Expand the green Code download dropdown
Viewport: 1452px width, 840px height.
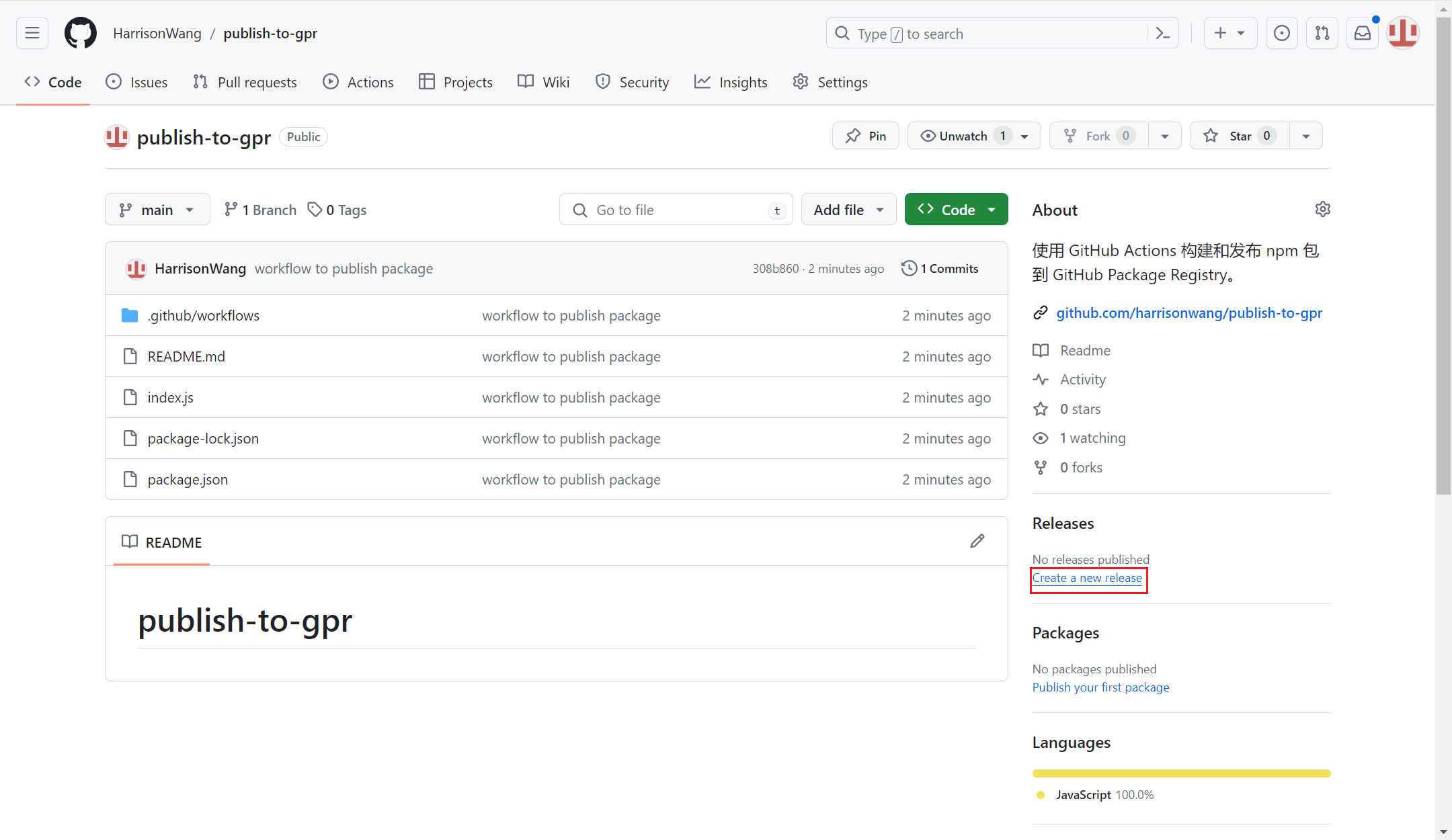click(x=992, y=209)
